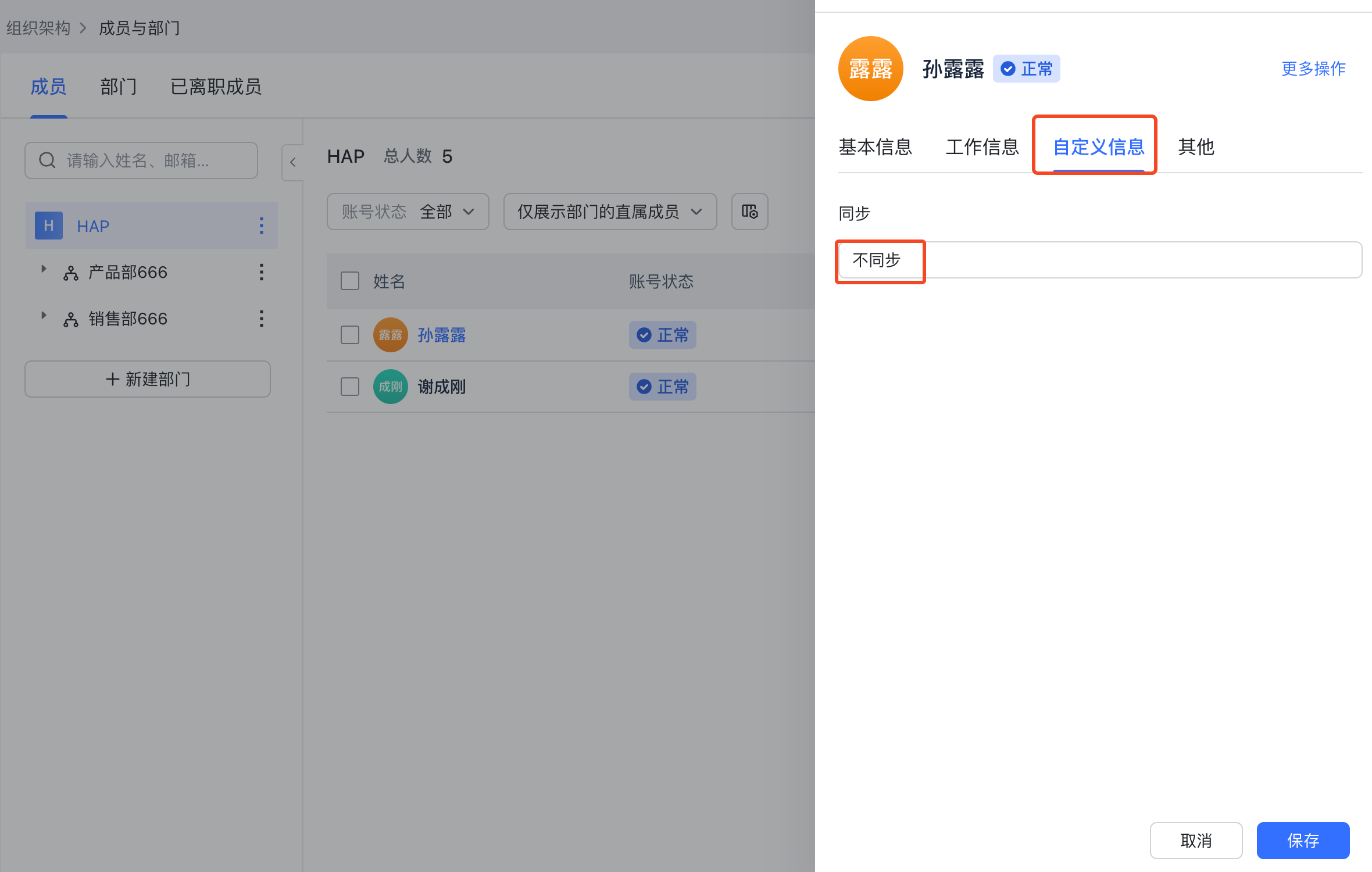
Task: Click the column display settings icon
Action: coord(749,212)
